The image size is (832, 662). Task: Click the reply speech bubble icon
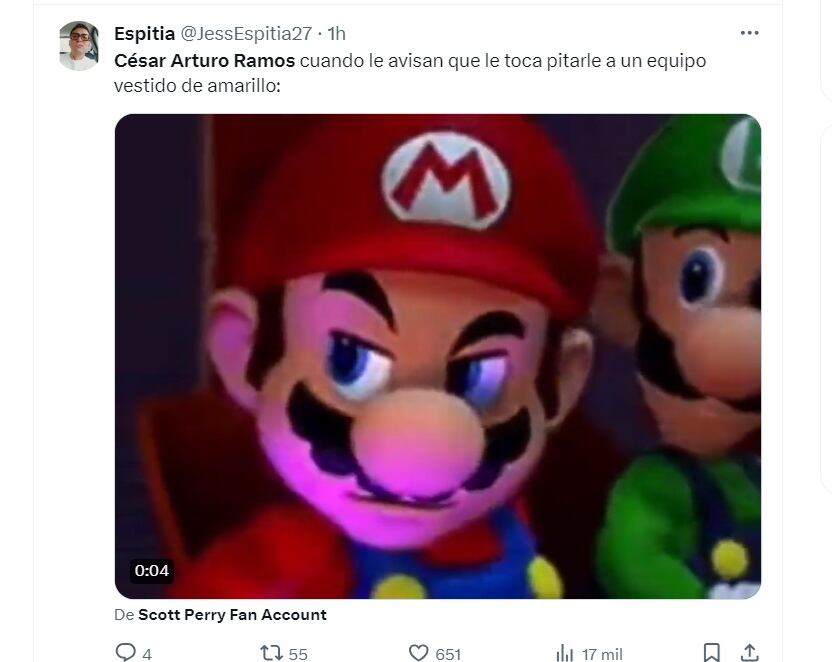click(x=126, y=653)
